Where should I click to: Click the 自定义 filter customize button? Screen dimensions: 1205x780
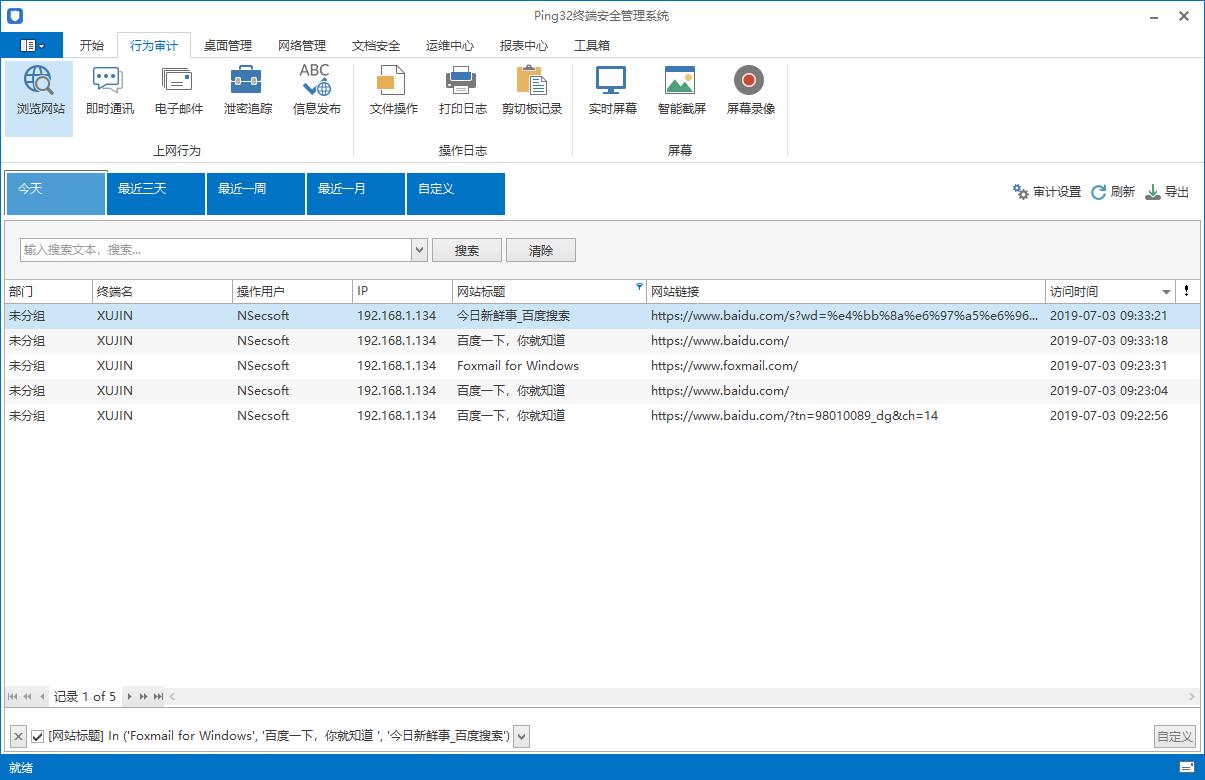point(1175,737)
